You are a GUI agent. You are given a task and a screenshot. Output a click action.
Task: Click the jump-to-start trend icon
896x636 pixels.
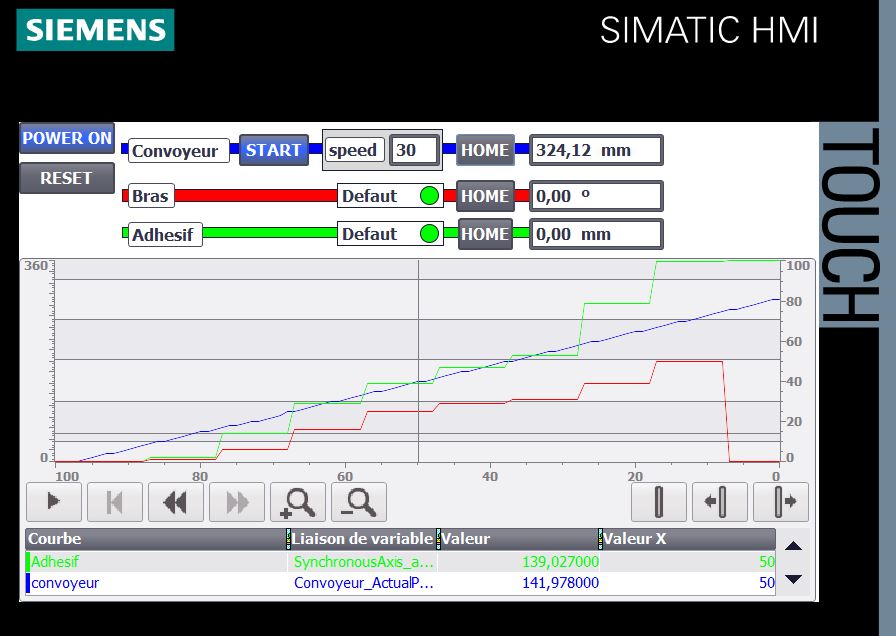point(115,502)
